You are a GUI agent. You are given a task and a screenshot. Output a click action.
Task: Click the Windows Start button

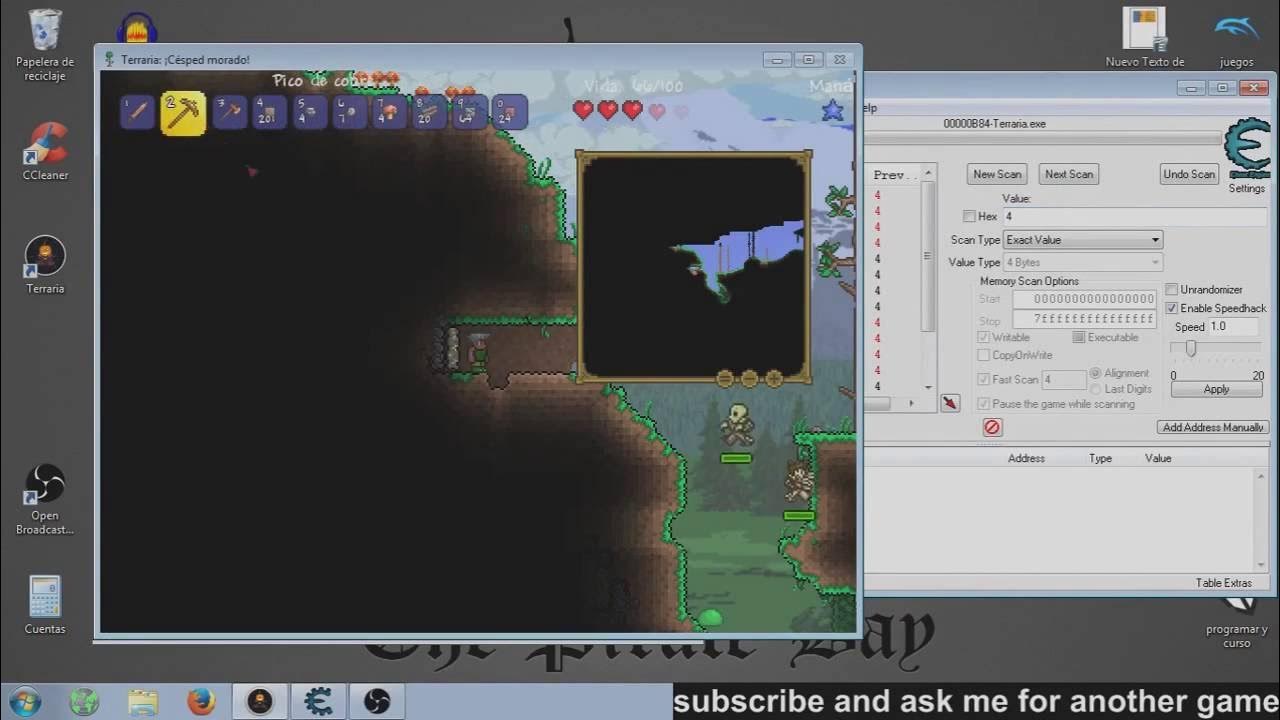click(x=23, y=701)
